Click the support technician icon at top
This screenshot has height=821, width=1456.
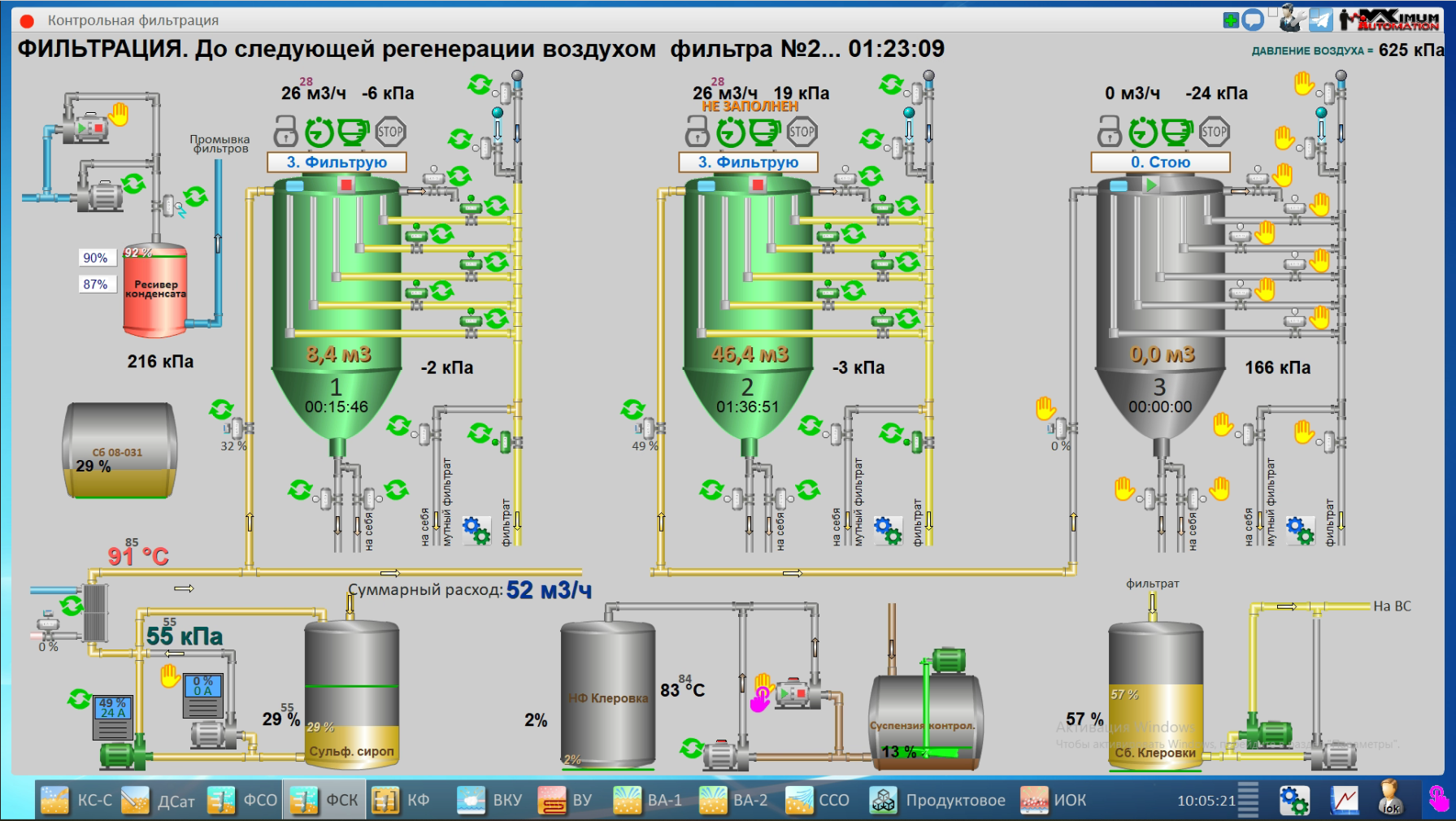click(1291, 19)
